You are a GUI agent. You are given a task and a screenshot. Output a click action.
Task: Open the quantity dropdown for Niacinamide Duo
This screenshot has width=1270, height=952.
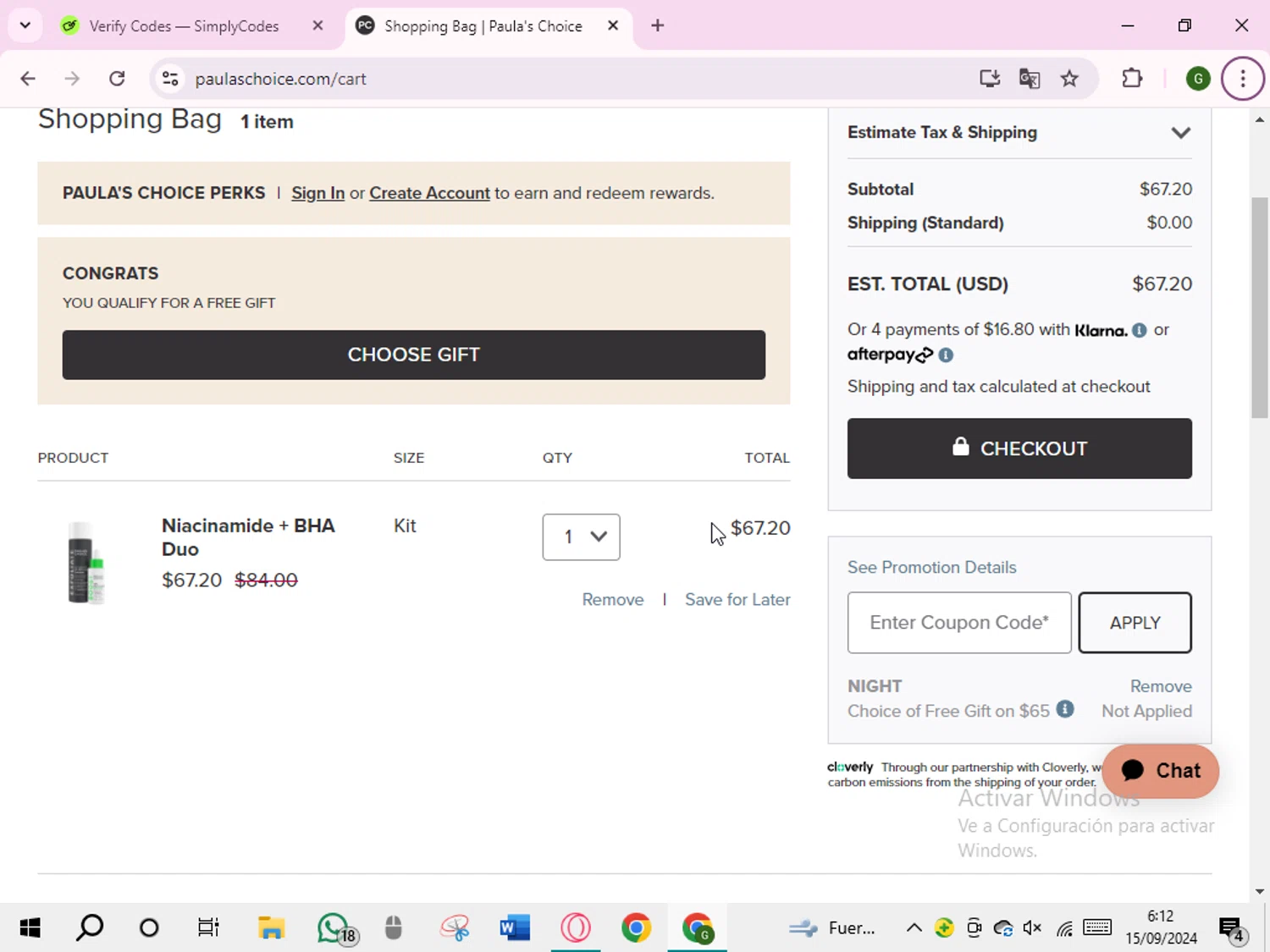[581, 537]
